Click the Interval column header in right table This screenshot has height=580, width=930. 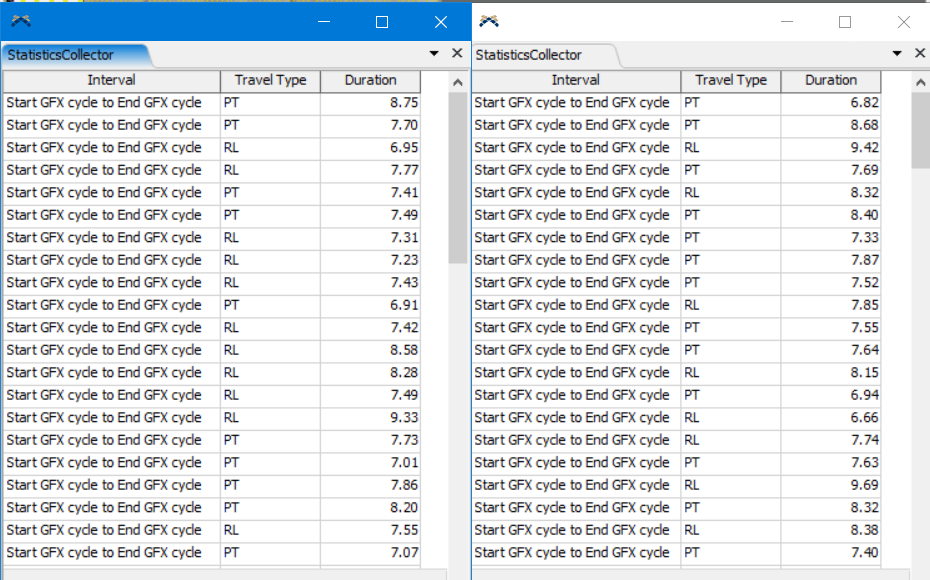point(576,80)
